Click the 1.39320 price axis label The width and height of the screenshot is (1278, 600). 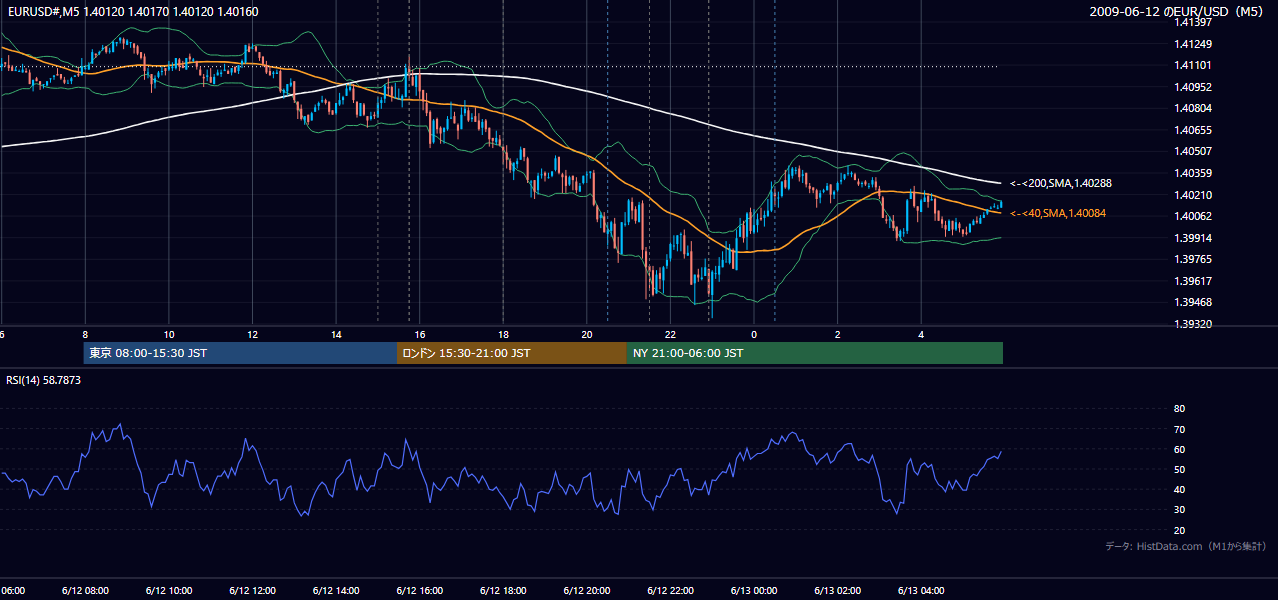pos(1194,324)
